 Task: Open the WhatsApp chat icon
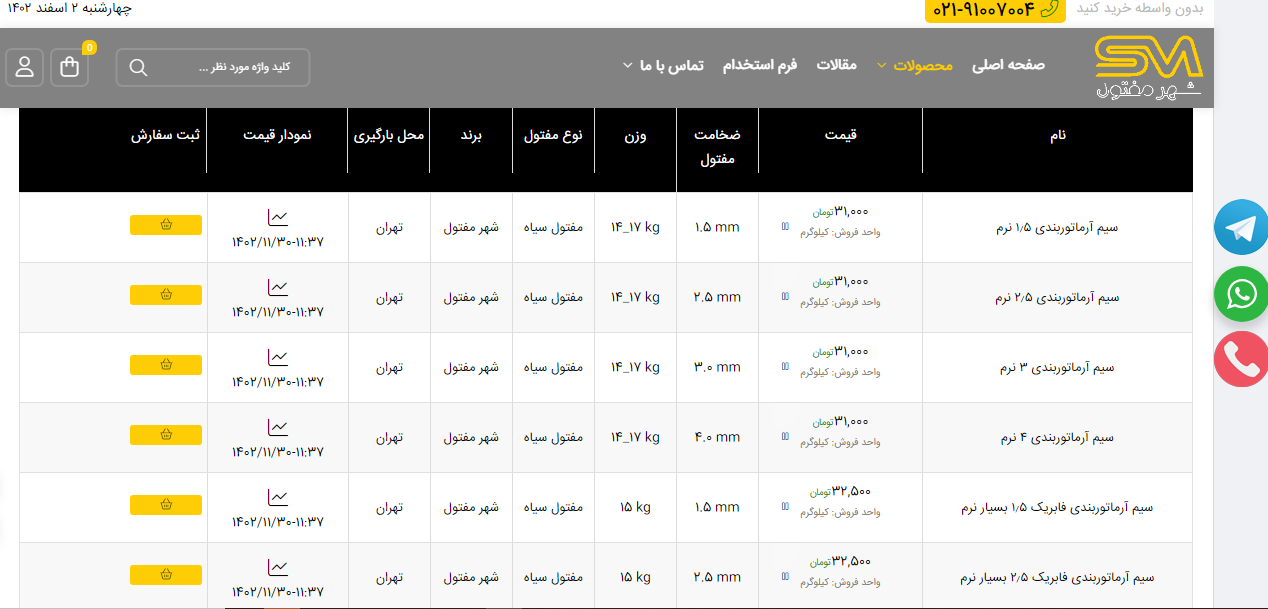coord(1241,294)
